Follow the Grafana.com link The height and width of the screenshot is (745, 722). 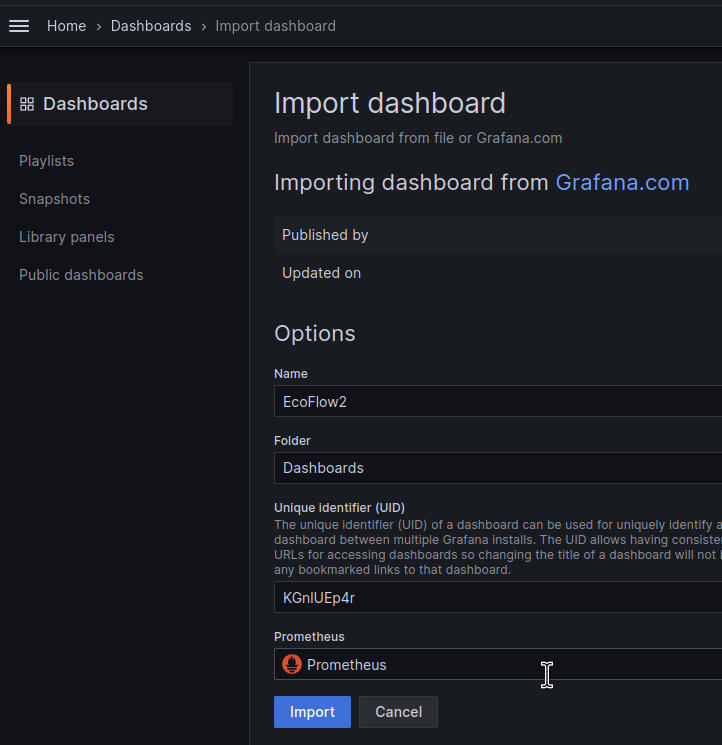point(622,182)
